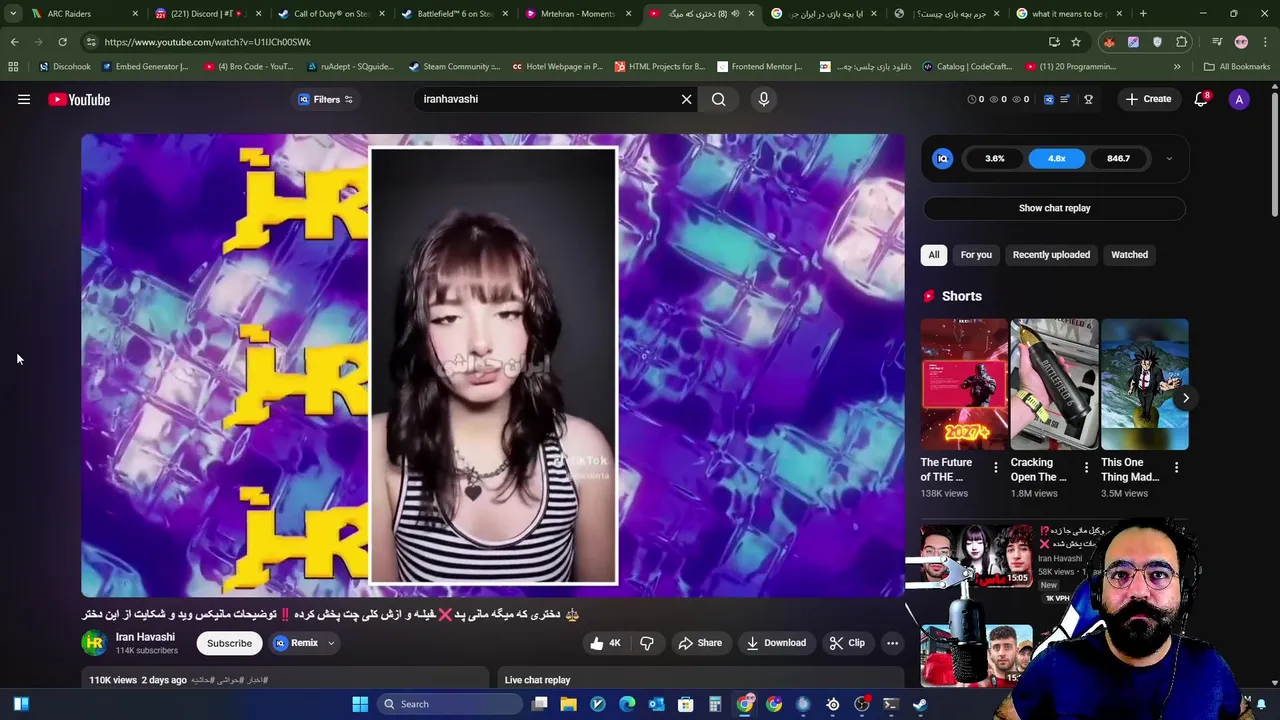Open the notifications bell

click(1201, 99)
